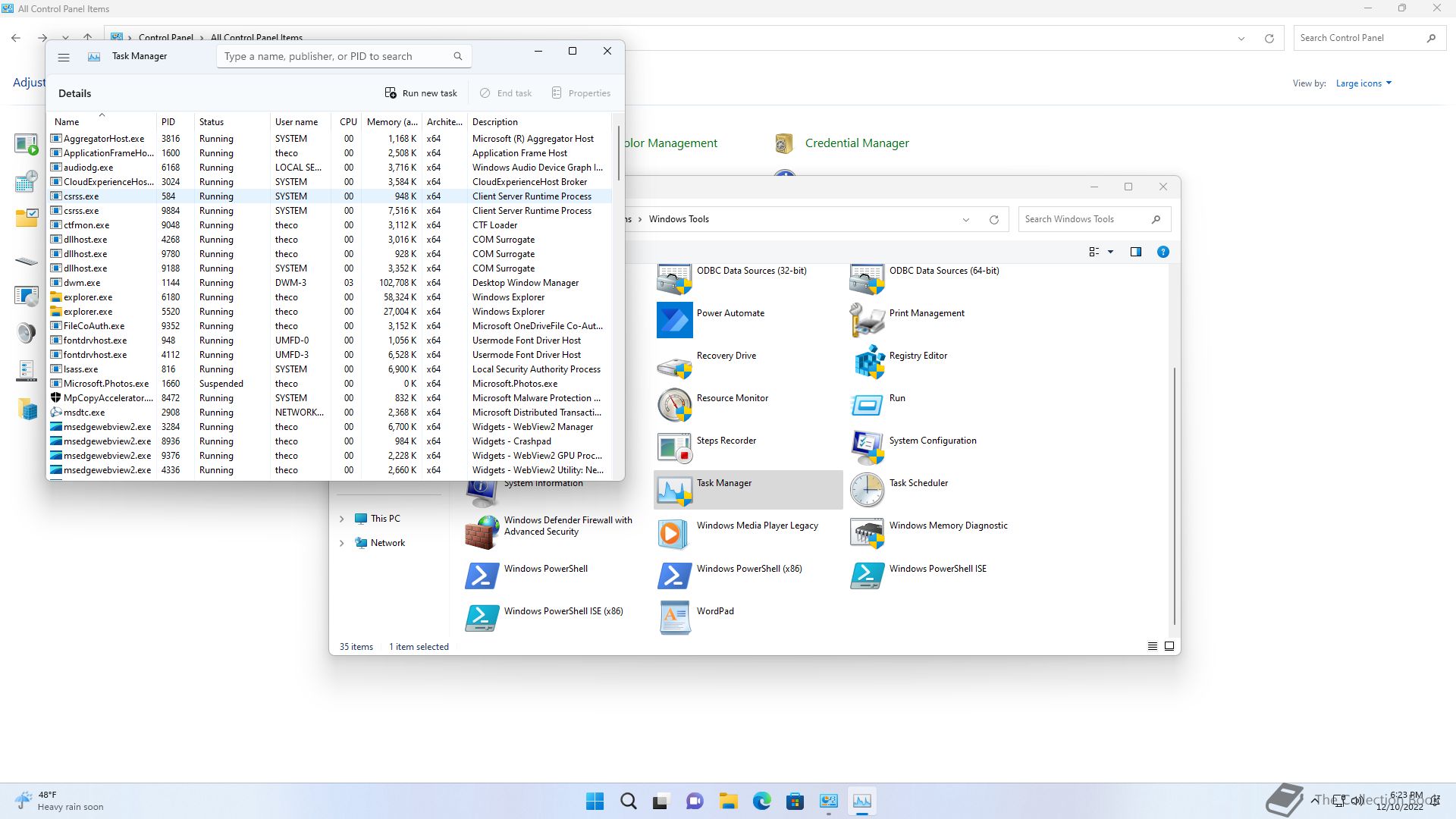
Task: Open Task Manager hamburger navigation menu
Action: coord(64,57)
